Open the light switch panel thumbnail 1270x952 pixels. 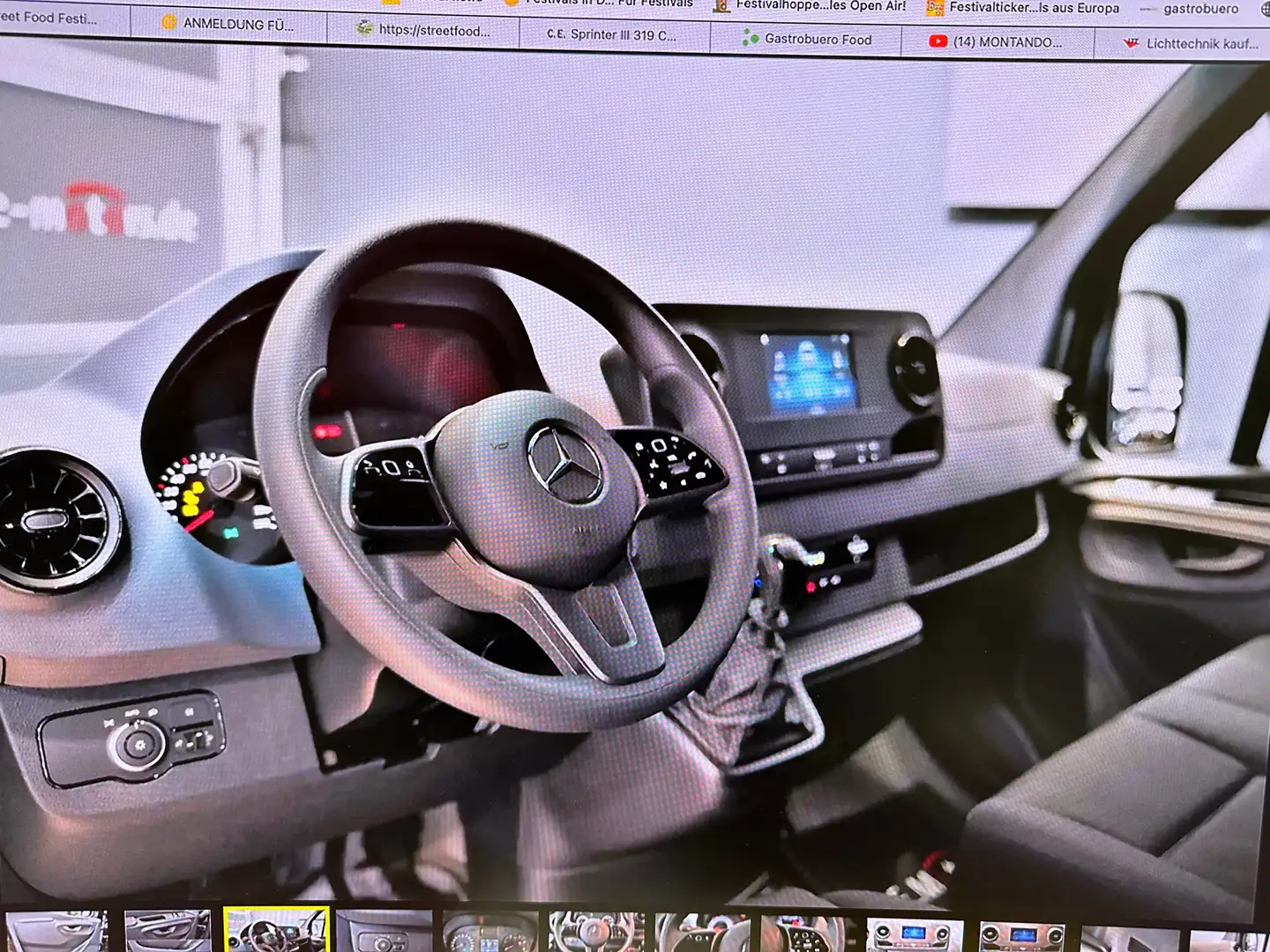[385, 932]
